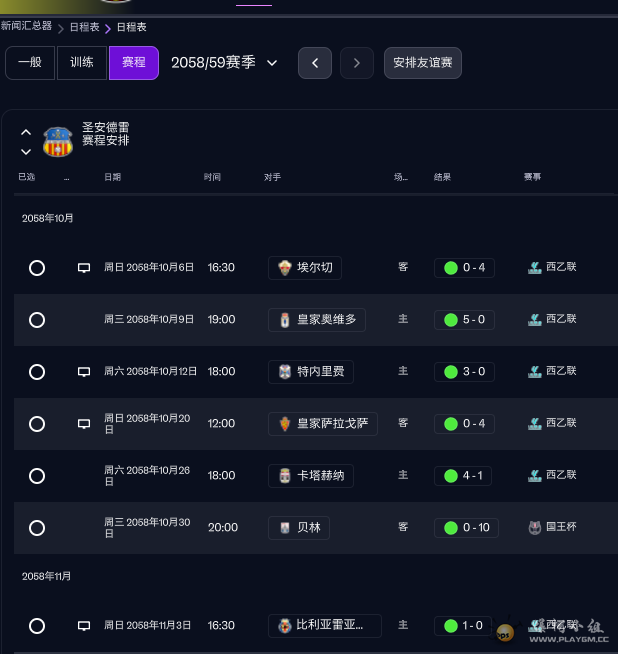Switch to the 一般 tab
The height and width of the screenshot is (654, 618).
(30, 63)
